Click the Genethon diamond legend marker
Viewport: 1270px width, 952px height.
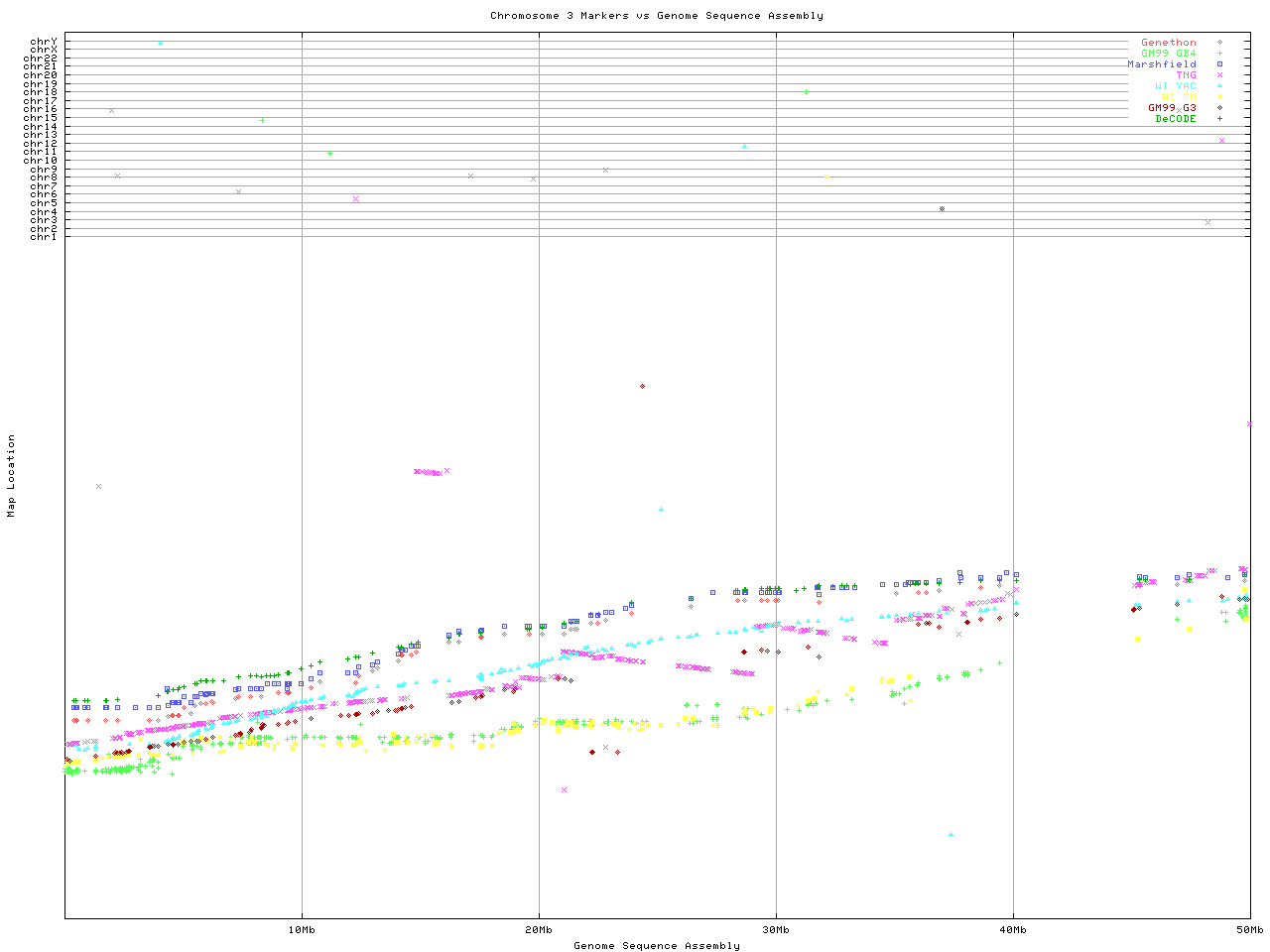[1219, 43]
